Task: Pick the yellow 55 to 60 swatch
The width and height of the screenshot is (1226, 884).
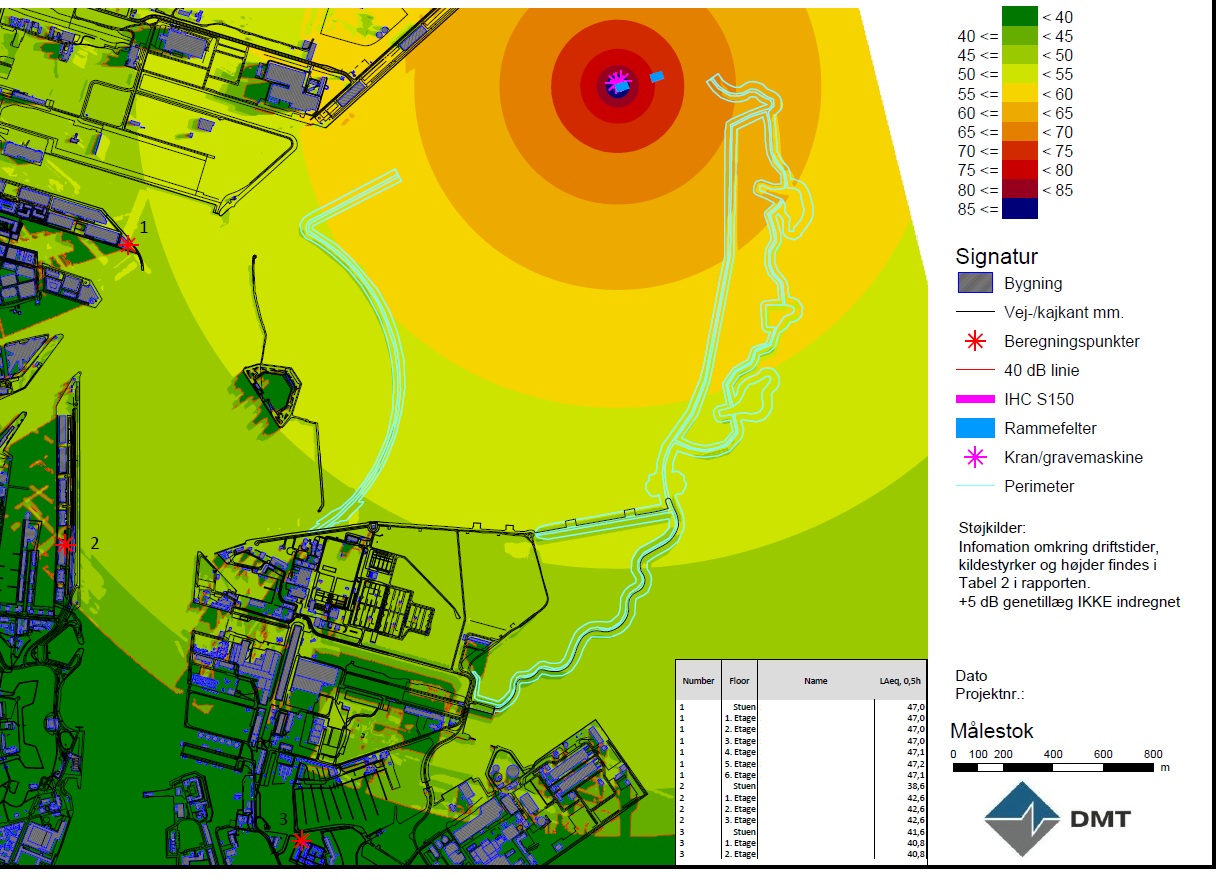Action: [x=1019, y=93]
